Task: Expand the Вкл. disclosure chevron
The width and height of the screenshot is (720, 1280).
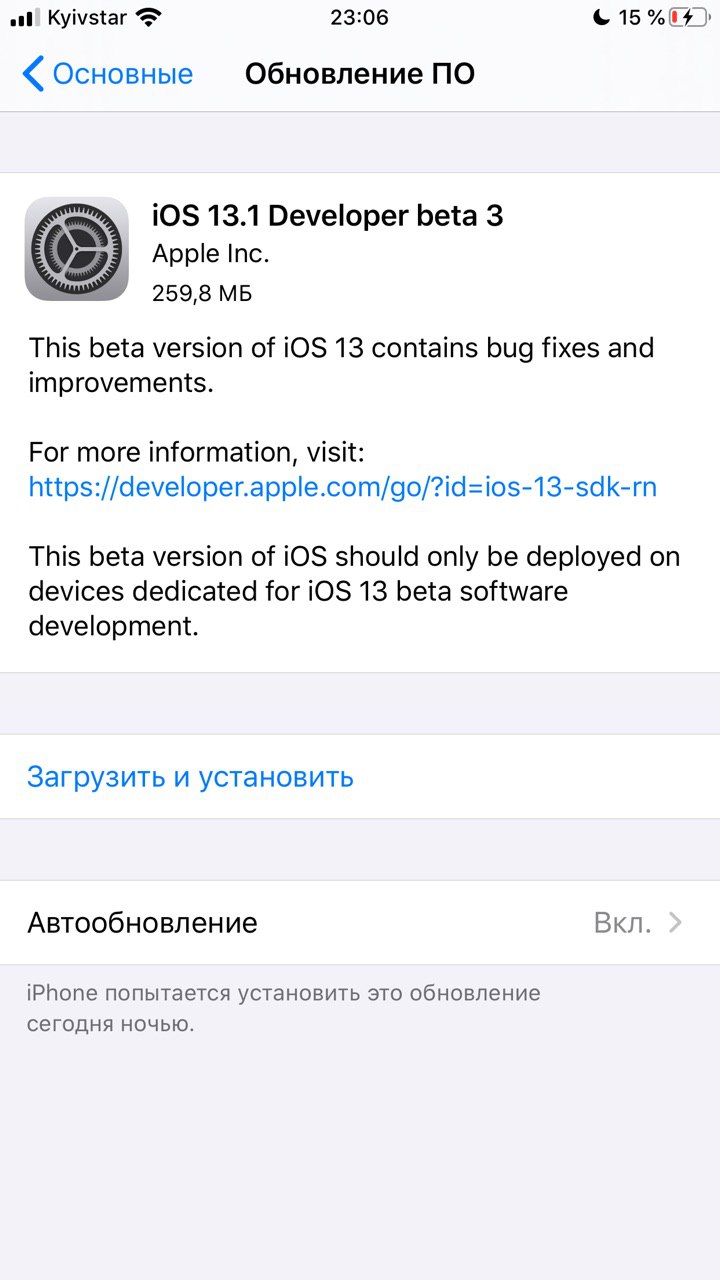Action: click(676, 922)
